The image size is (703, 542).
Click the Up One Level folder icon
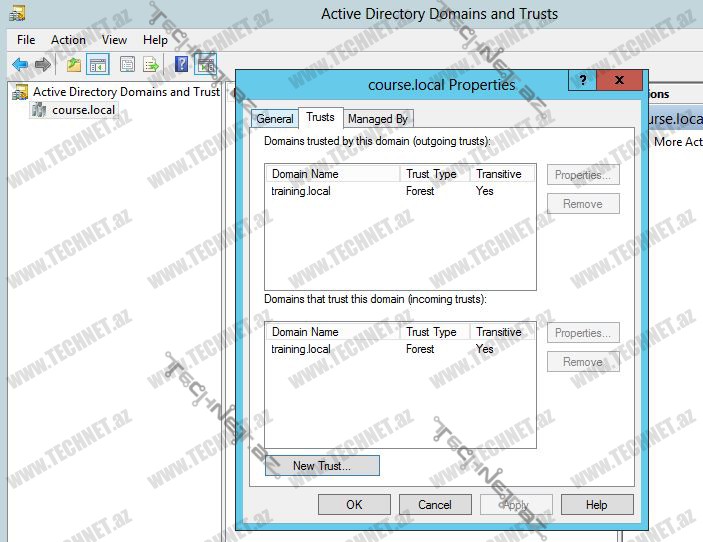[73, 65]
